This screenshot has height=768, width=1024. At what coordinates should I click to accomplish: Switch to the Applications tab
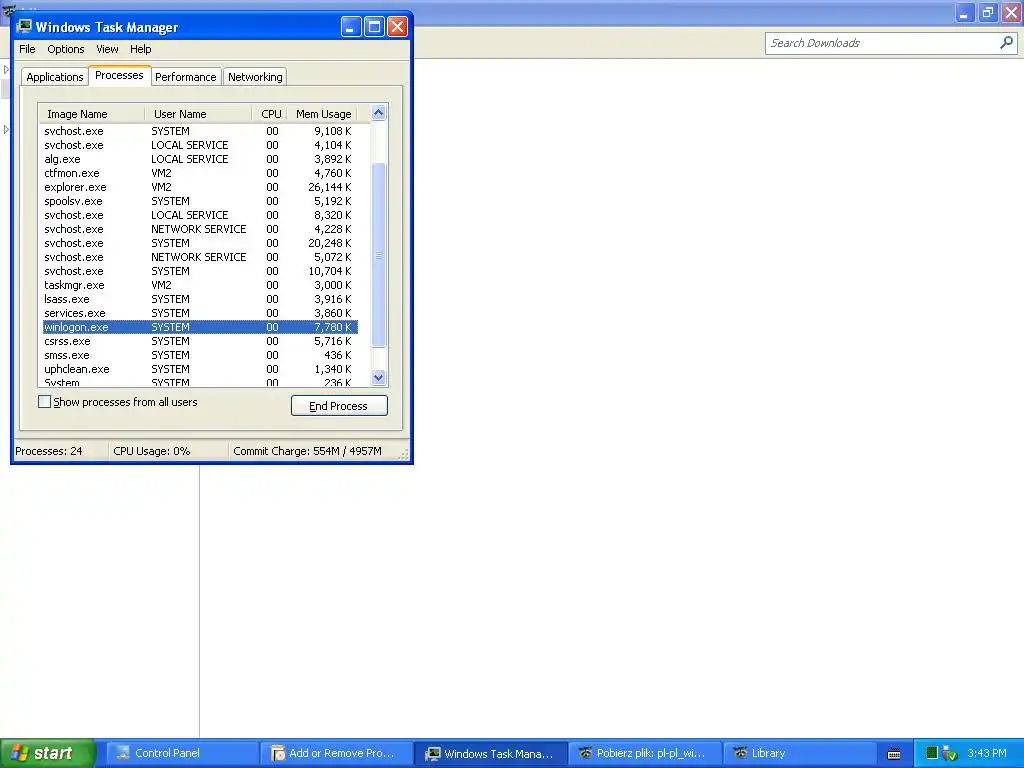(x=55, y=77)
